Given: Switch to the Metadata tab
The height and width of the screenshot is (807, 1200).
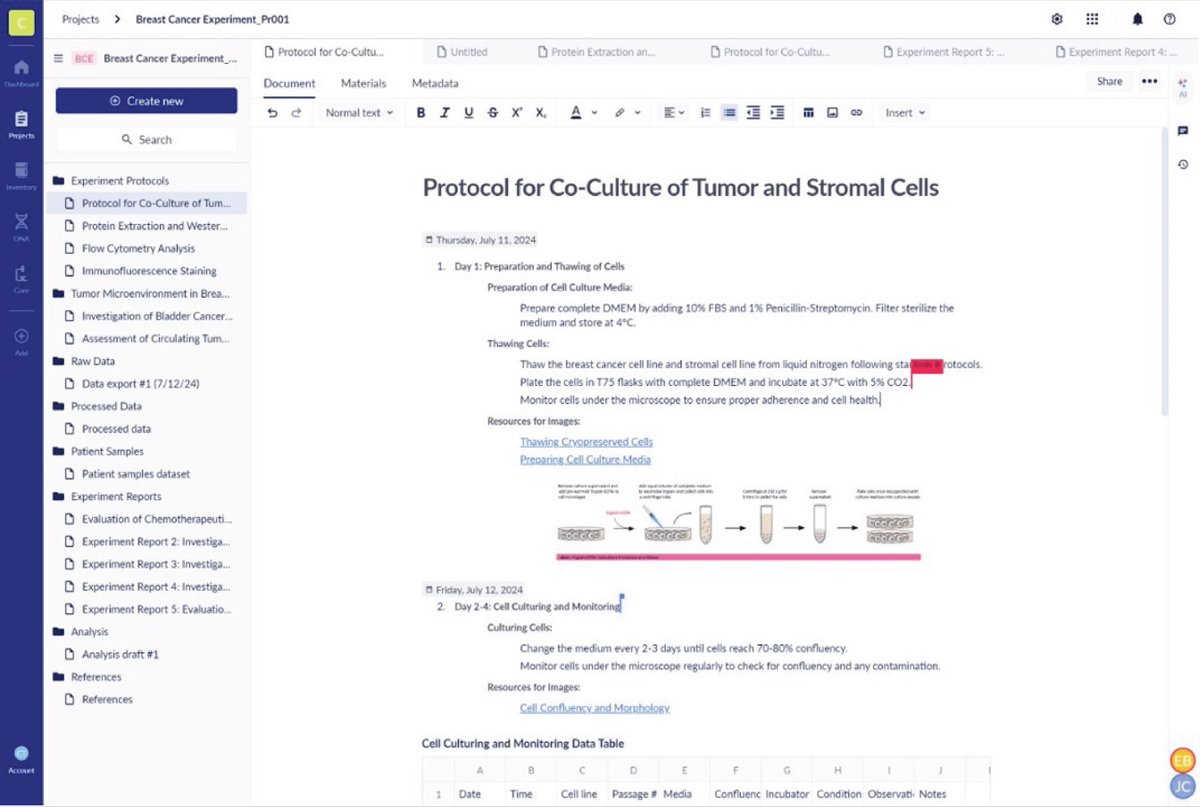Looking at the screenshot, I should point(434,83).
